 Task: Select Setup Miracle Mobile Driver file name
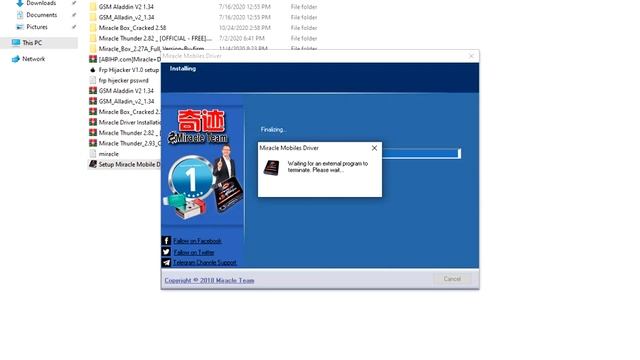129,164
